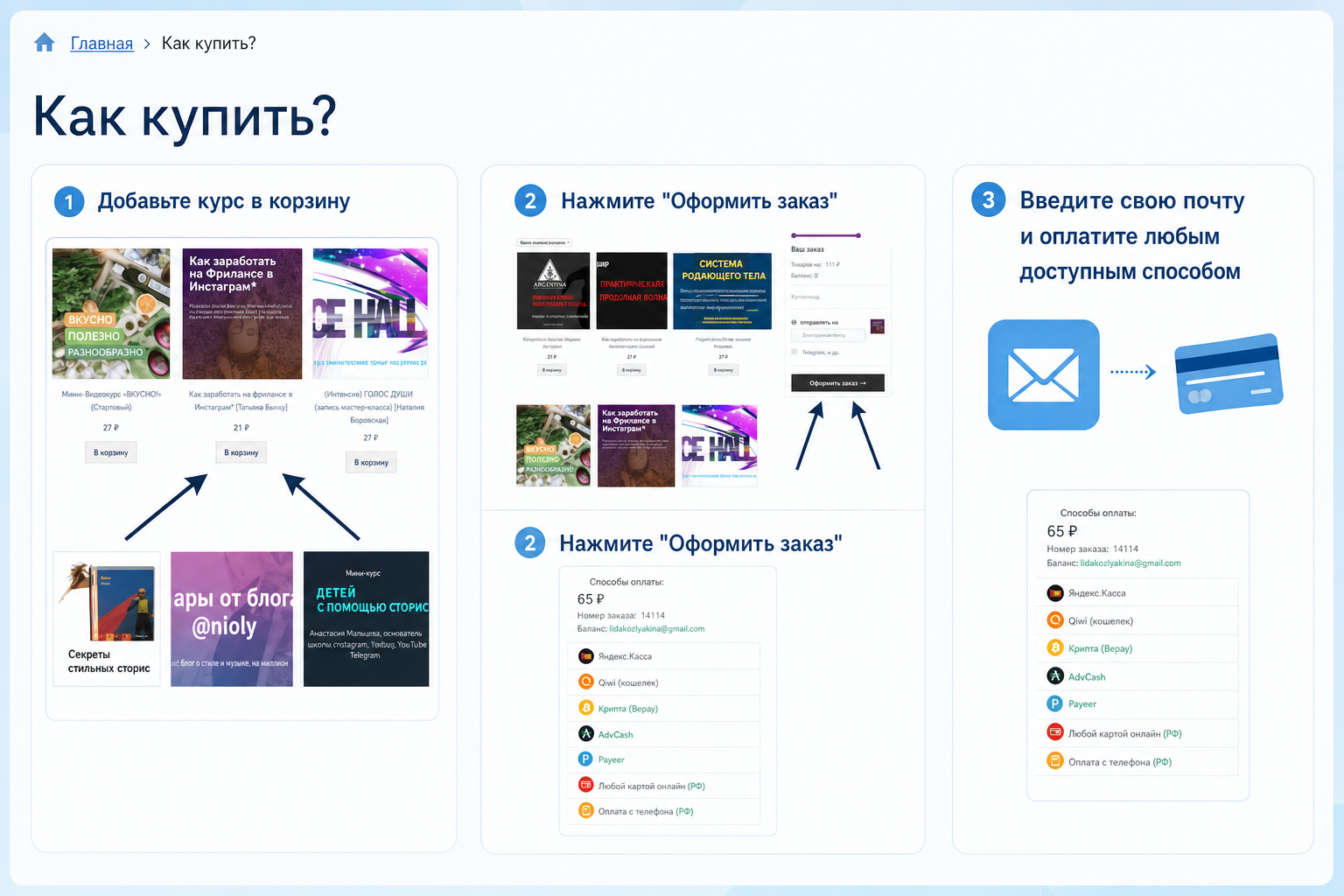Choose the Qiwi wallet icon in step 3 card
1344x896 pixels.
tap(1055, 620)
